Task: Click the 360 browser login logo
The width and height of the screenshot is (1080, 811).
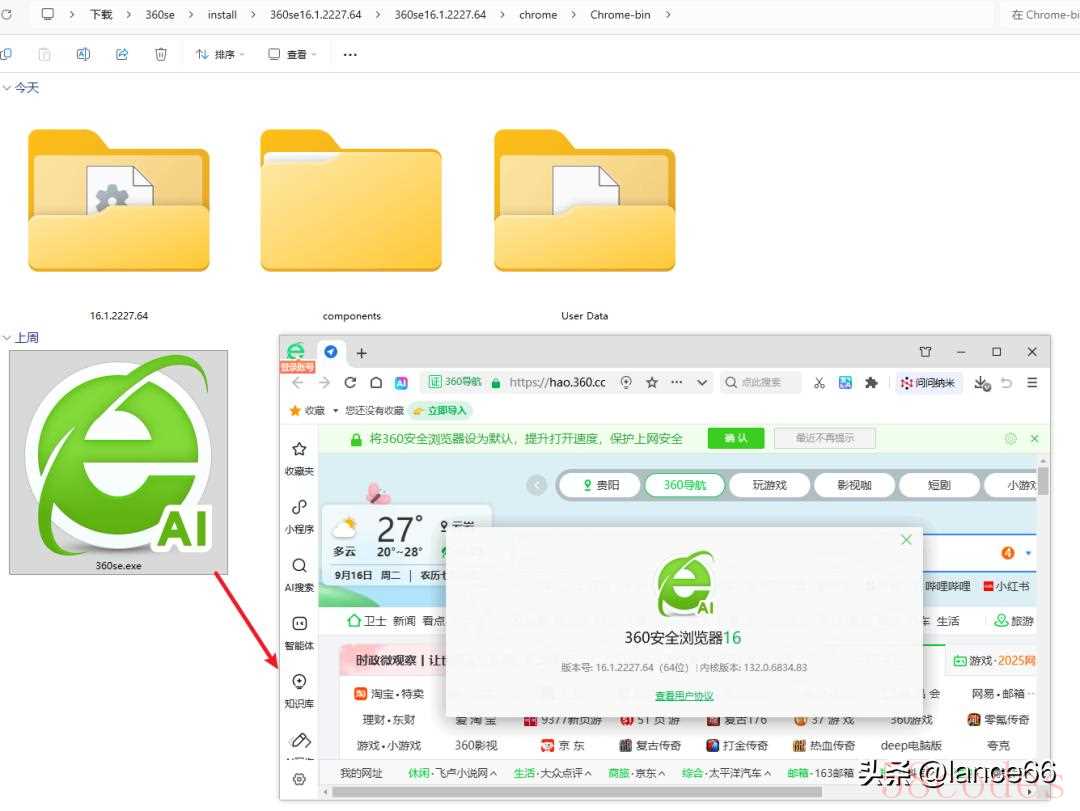Action: [x=297, y=357]
